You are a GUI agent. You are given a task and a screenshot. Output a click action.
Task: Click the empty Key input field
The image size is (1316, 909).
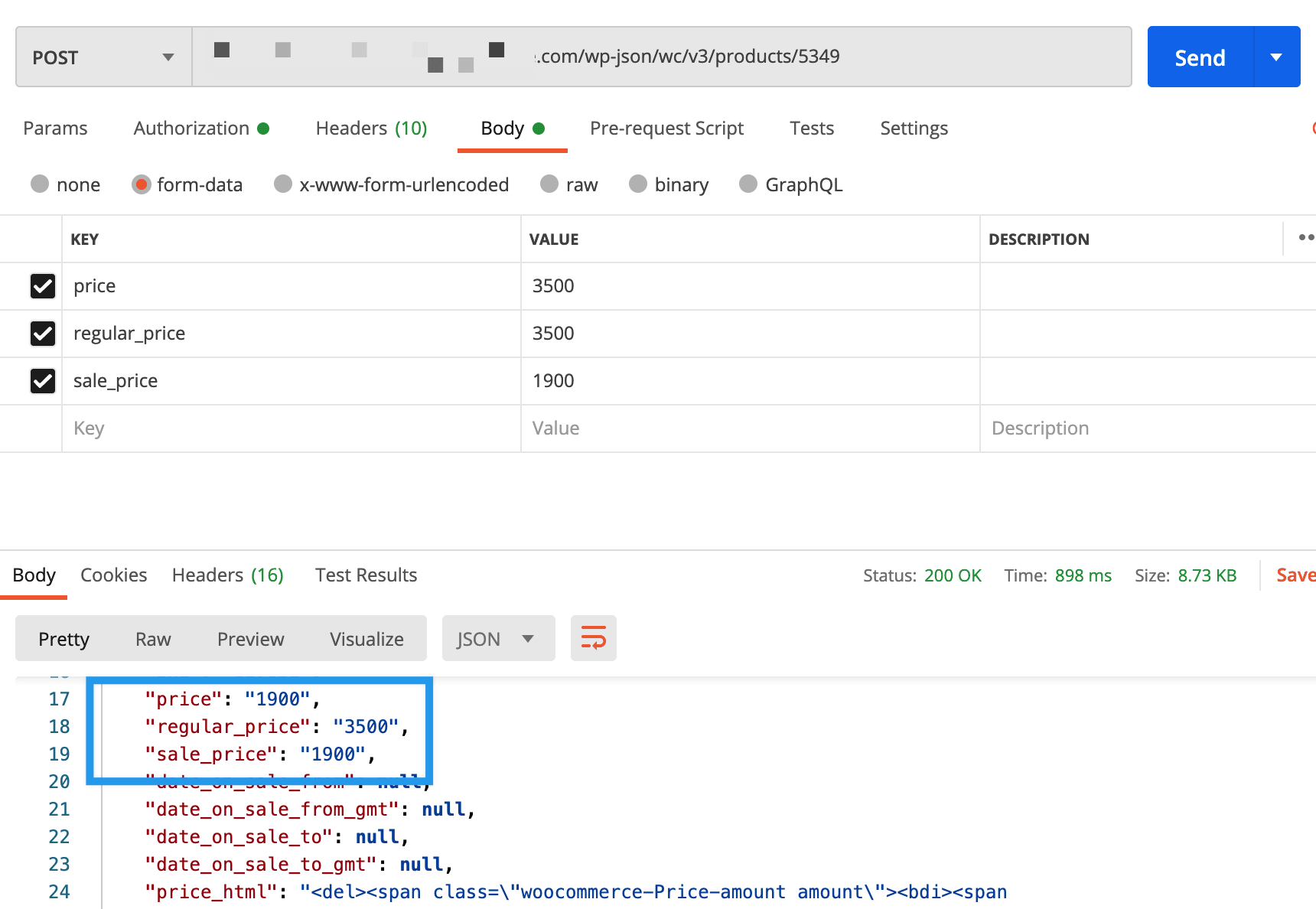(292, 428)
